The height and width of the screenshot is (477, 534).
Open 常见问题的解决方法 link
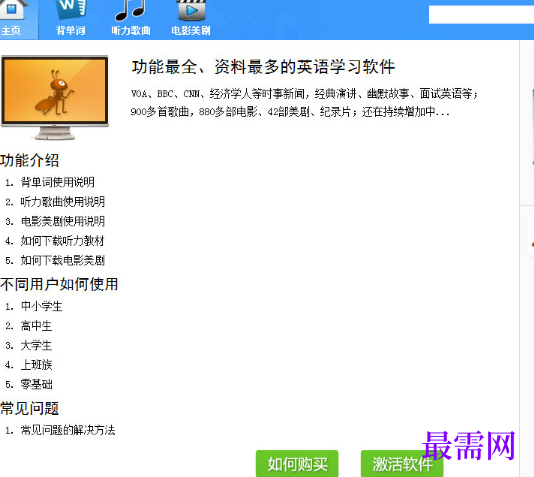tap(68, 430)
